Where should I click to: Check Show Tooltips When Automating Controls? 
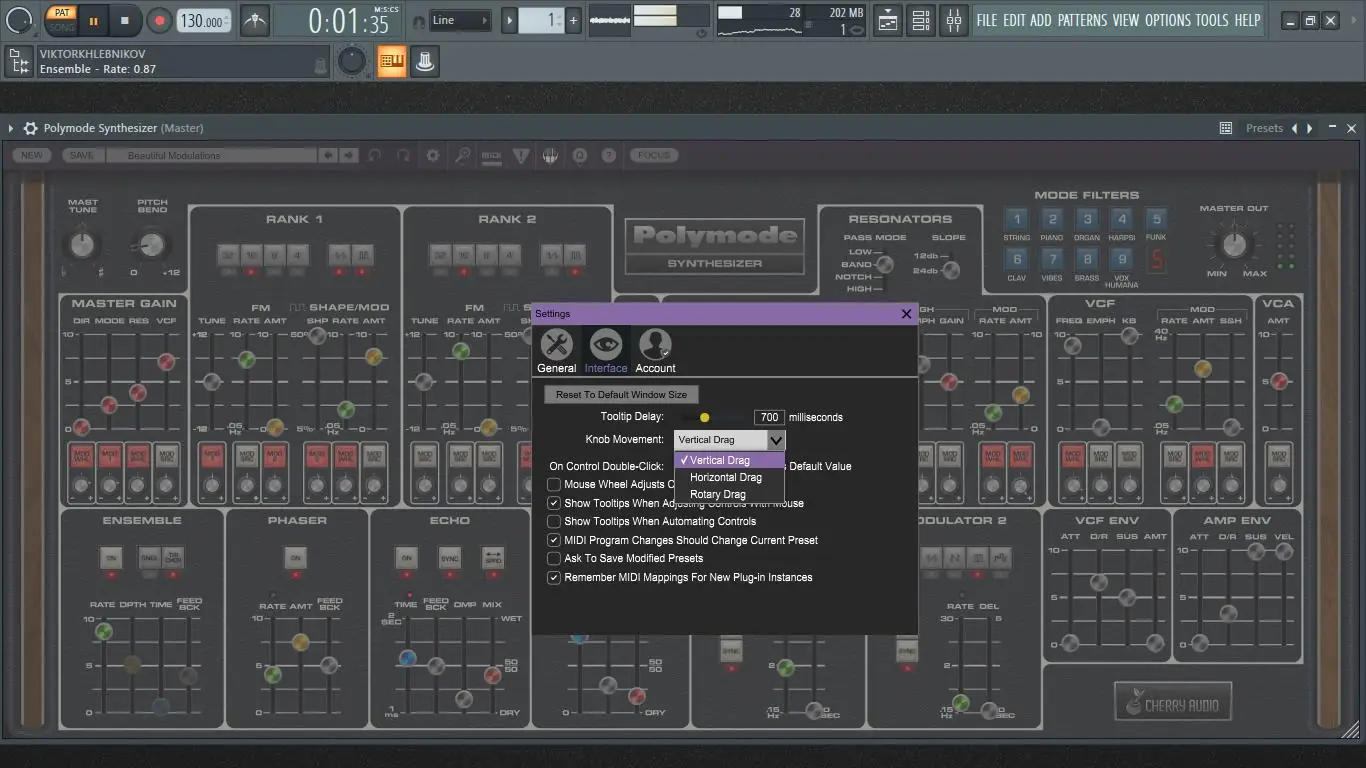[554, 521]
